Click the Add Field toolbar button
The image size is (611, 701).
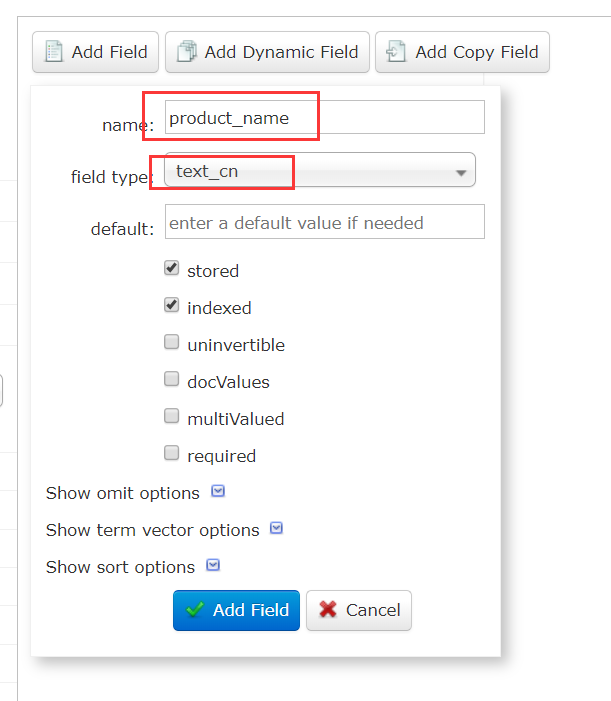(x=95, y=52)
